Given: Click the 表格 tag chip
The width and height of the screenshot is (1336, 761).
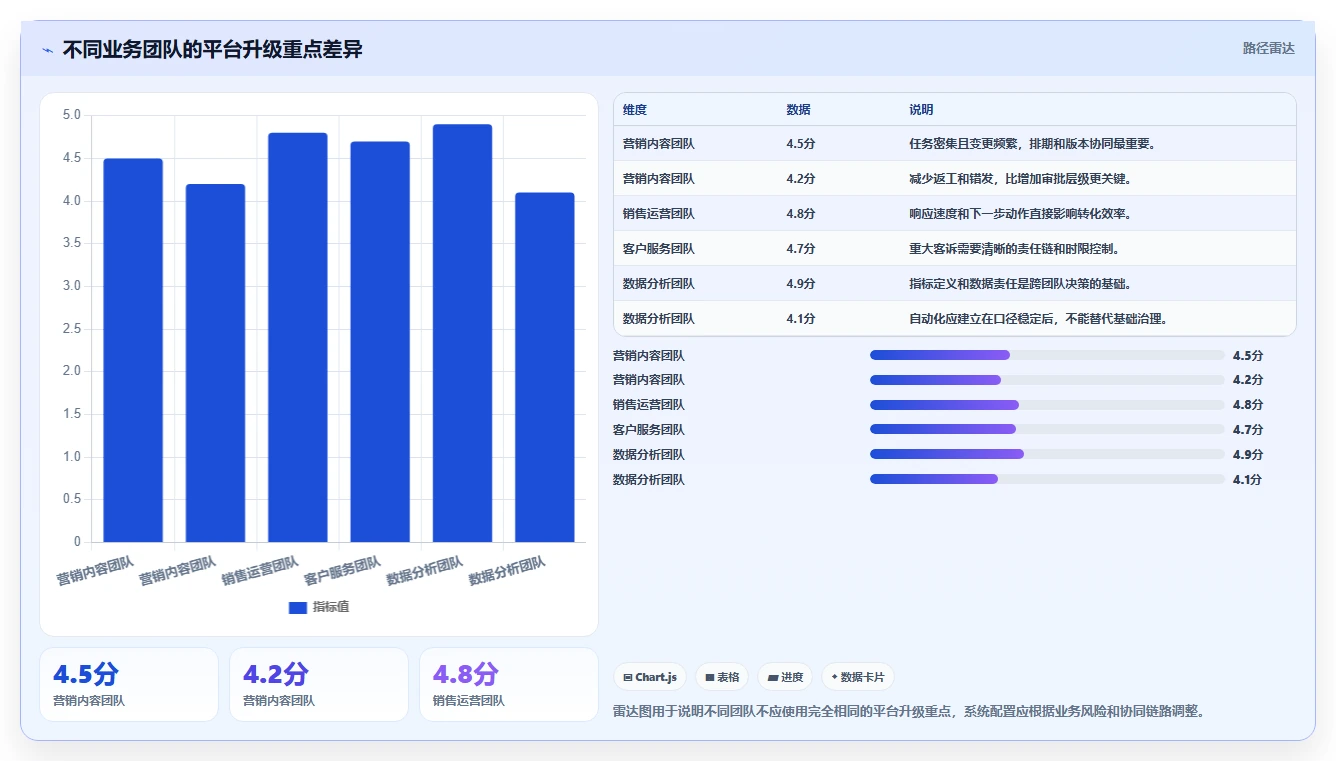Looking at the screenshot, I should tap(722, 677).
